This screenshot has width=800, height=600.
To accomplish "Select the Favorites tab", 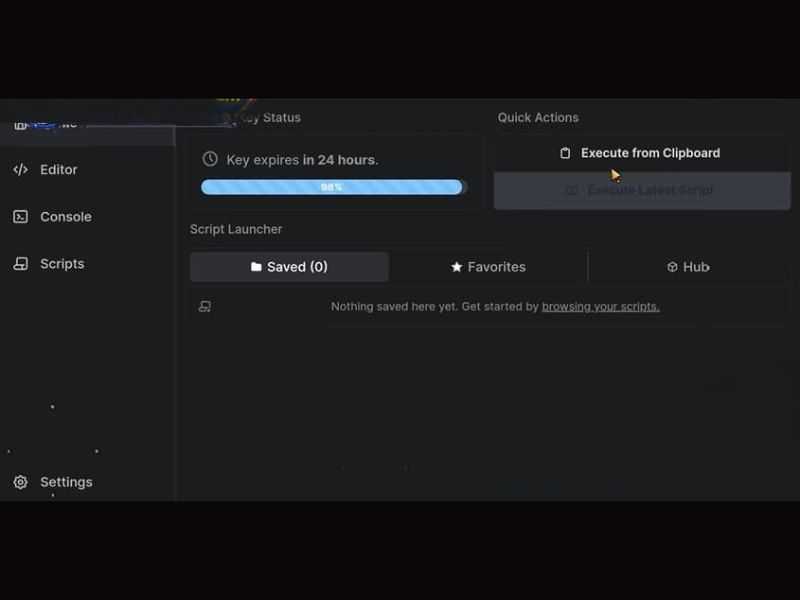I will tap(488, 267).
